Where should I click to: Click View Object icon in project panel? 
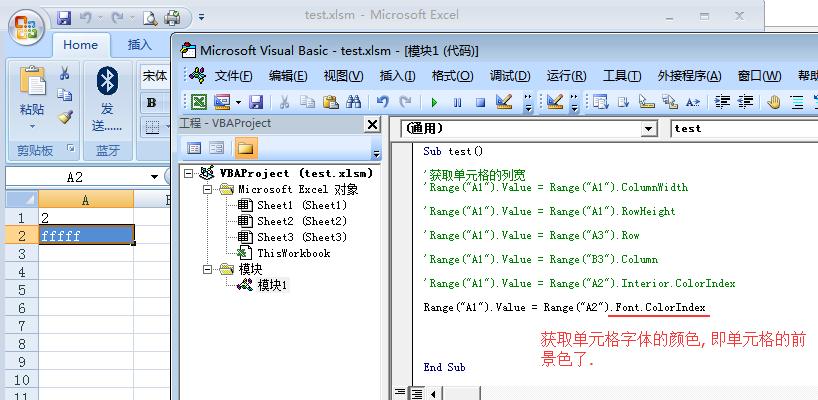(x=216, y=149)
